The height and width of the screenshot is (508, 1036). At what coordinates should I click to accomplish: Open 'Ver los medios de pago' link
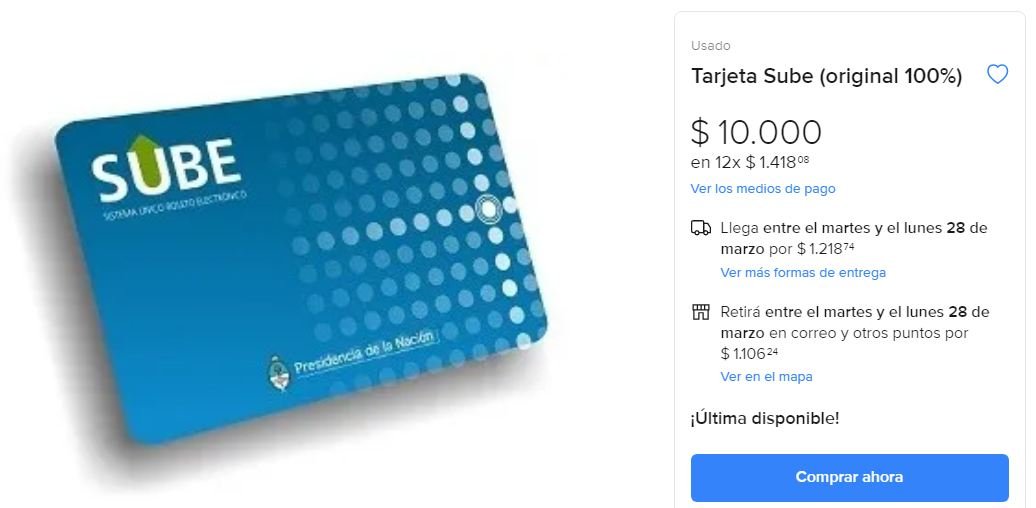(763, 189)
